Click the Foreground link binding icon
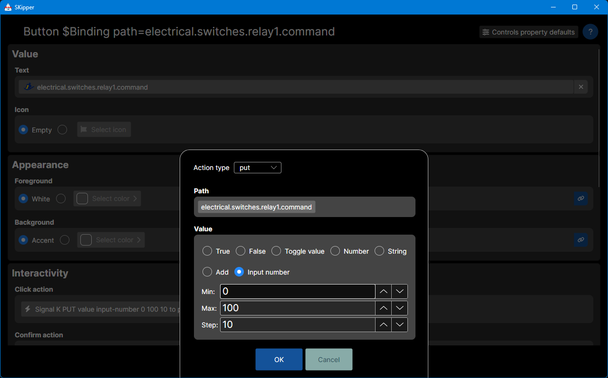 tap(580, 198)
